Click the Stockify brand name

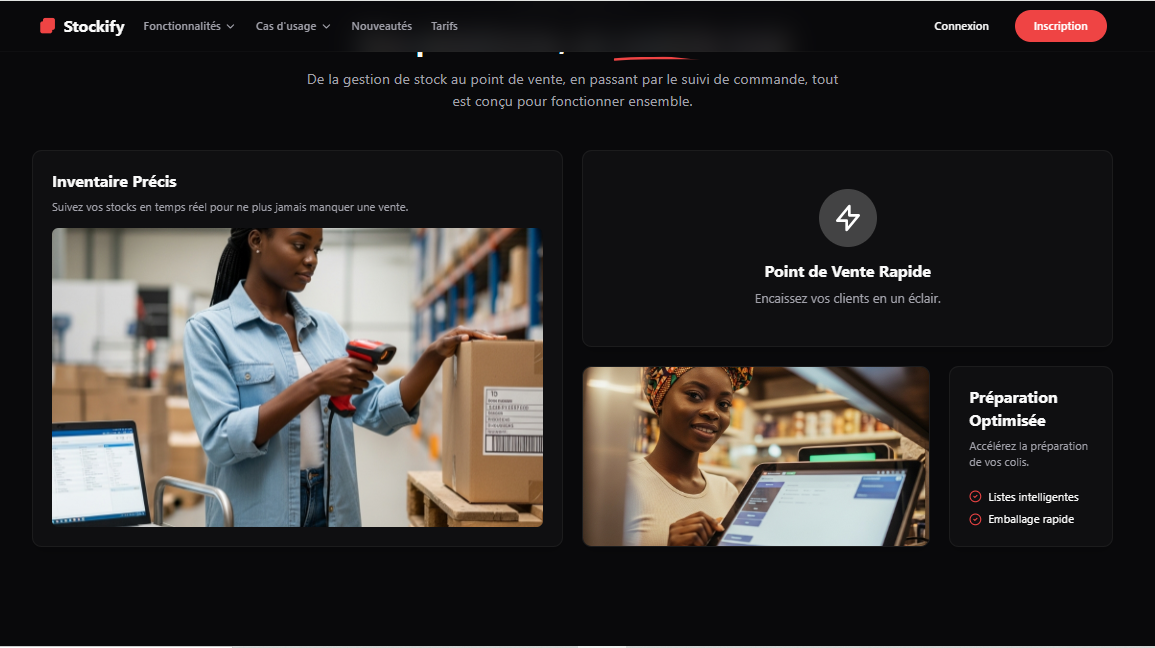click(x=94, y=27)
